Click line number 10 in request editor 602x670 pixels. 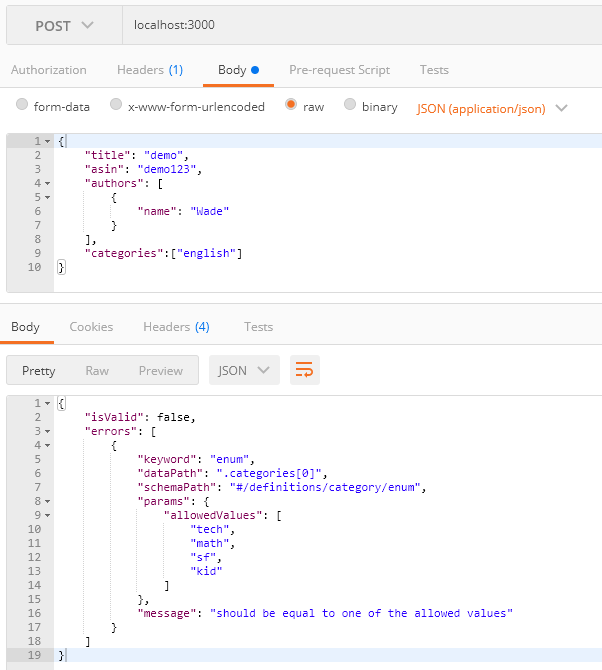tap(34, 267)
